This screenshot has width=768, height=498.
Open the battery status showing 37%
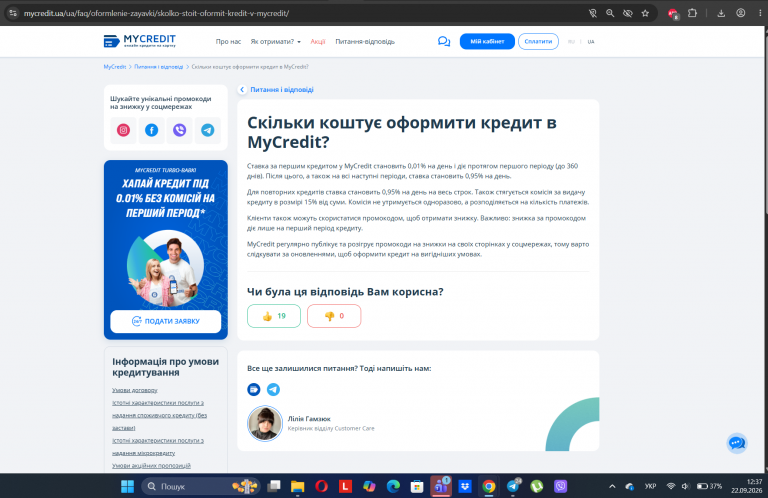point(709,486)
